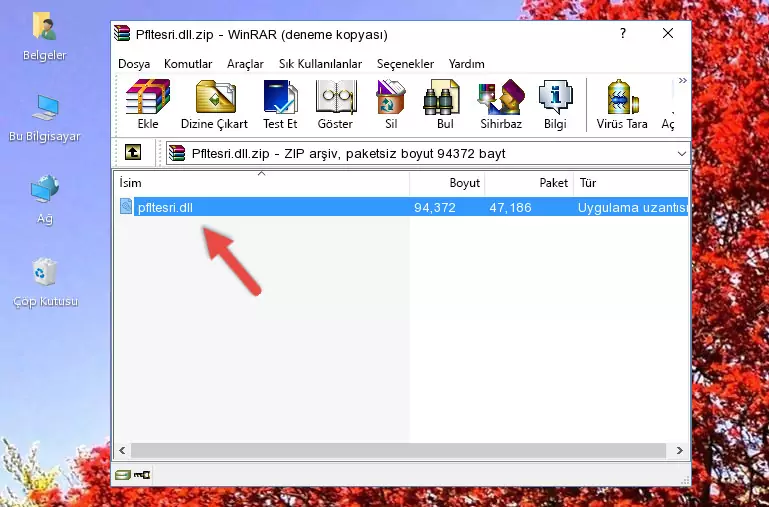Screen dimensions: 769x507
Task: Click the Ekle (Add) toolbar icon
Action: [148, 104]
